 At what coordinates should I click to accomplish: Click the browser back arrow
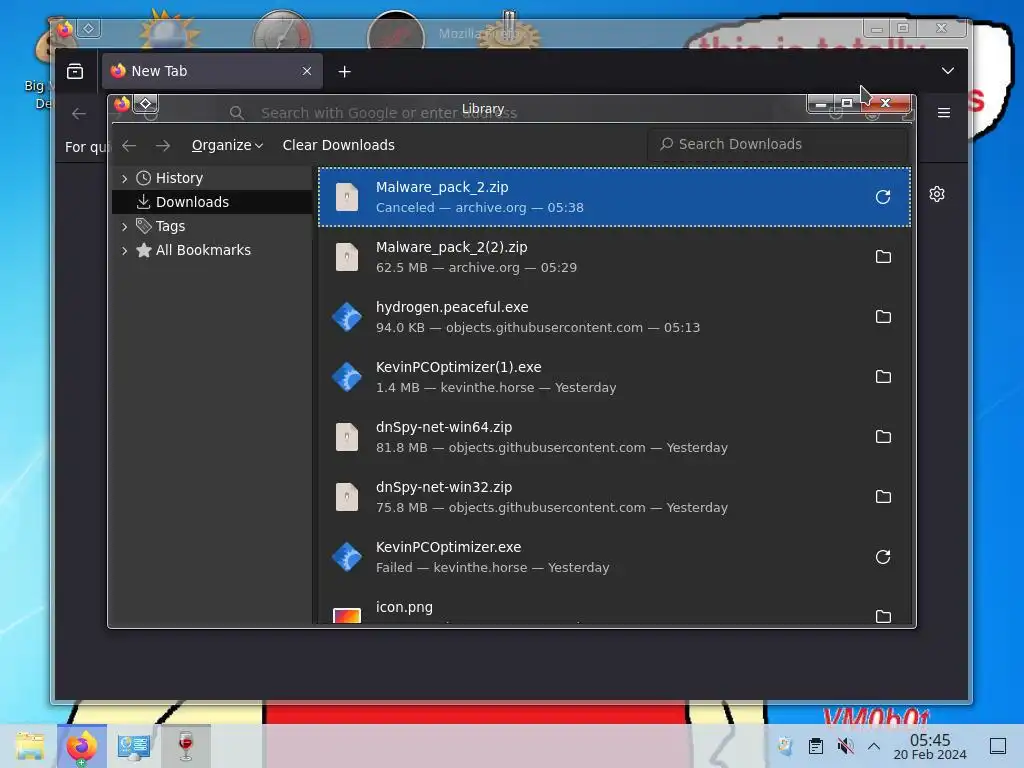tap(79, 114)
